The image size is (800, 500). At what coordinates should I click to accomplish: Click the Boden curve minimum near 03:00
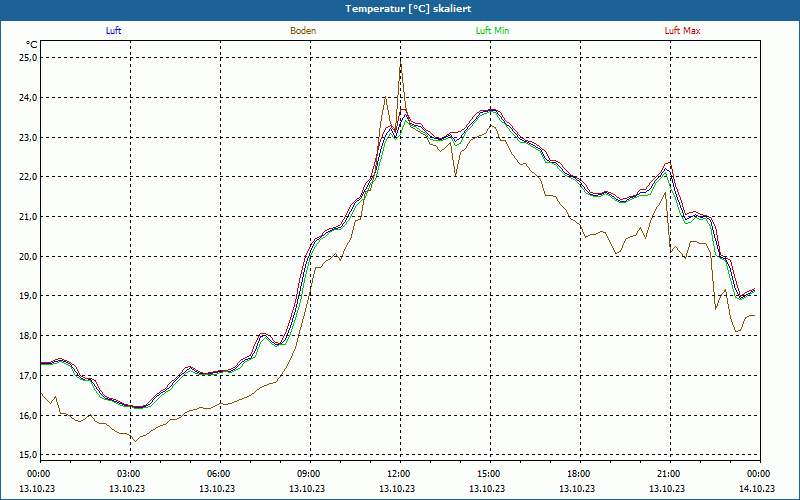pos(135,441)
